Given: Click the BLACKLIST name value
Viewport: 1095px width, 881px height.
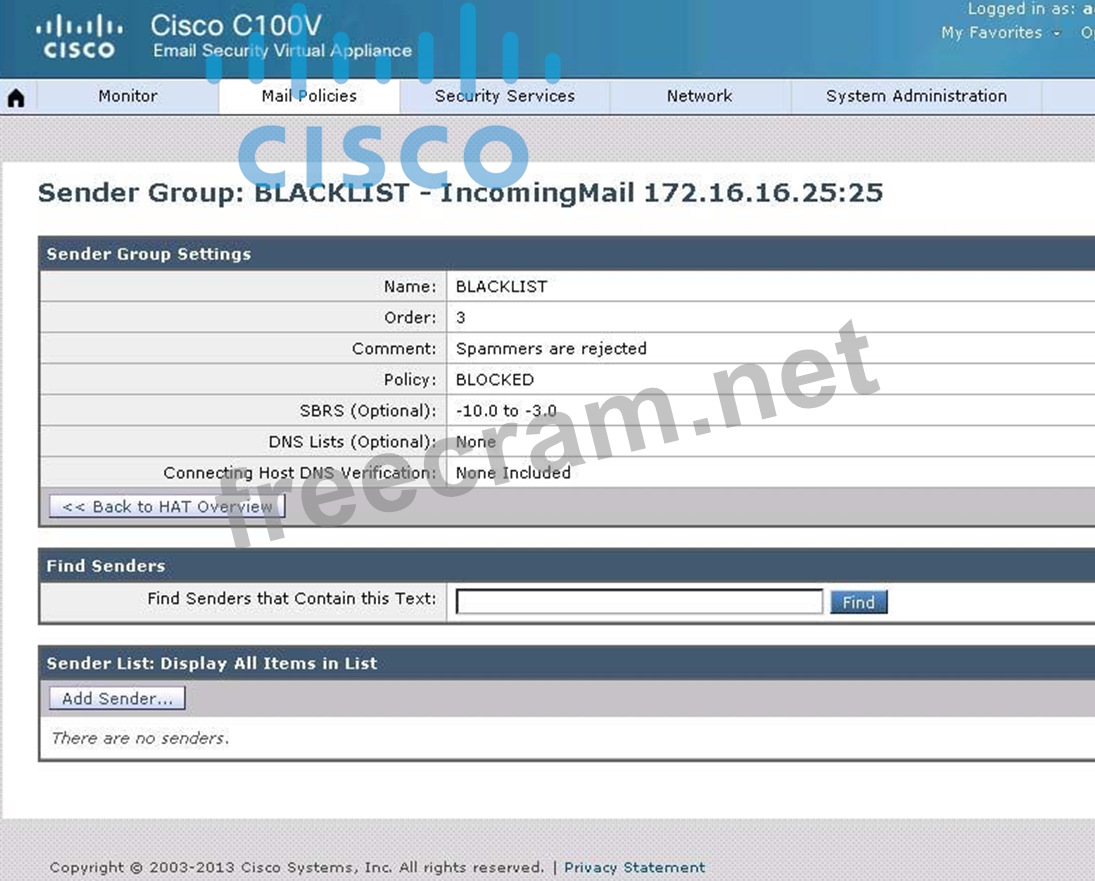Looking at the screenshot, I should point(501,286).
